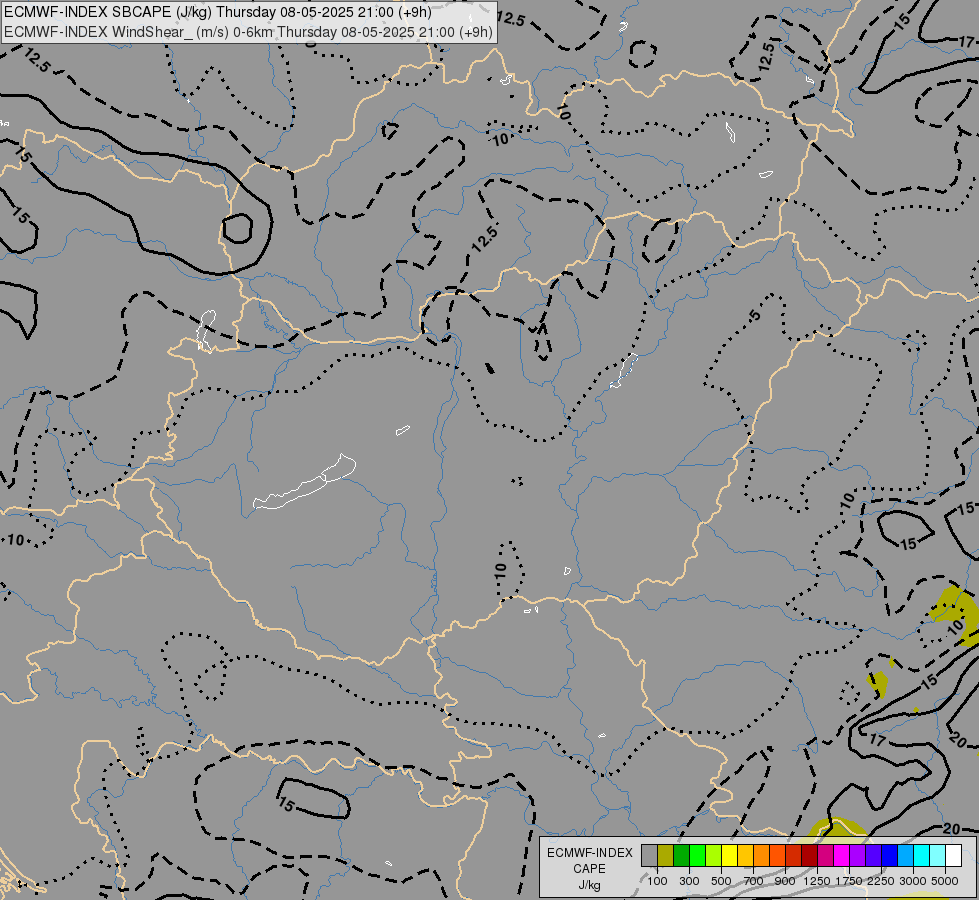The width and height of the screenshot is (979, 900).
Task: Click the legend value "1750"
Action: point(849,881)
